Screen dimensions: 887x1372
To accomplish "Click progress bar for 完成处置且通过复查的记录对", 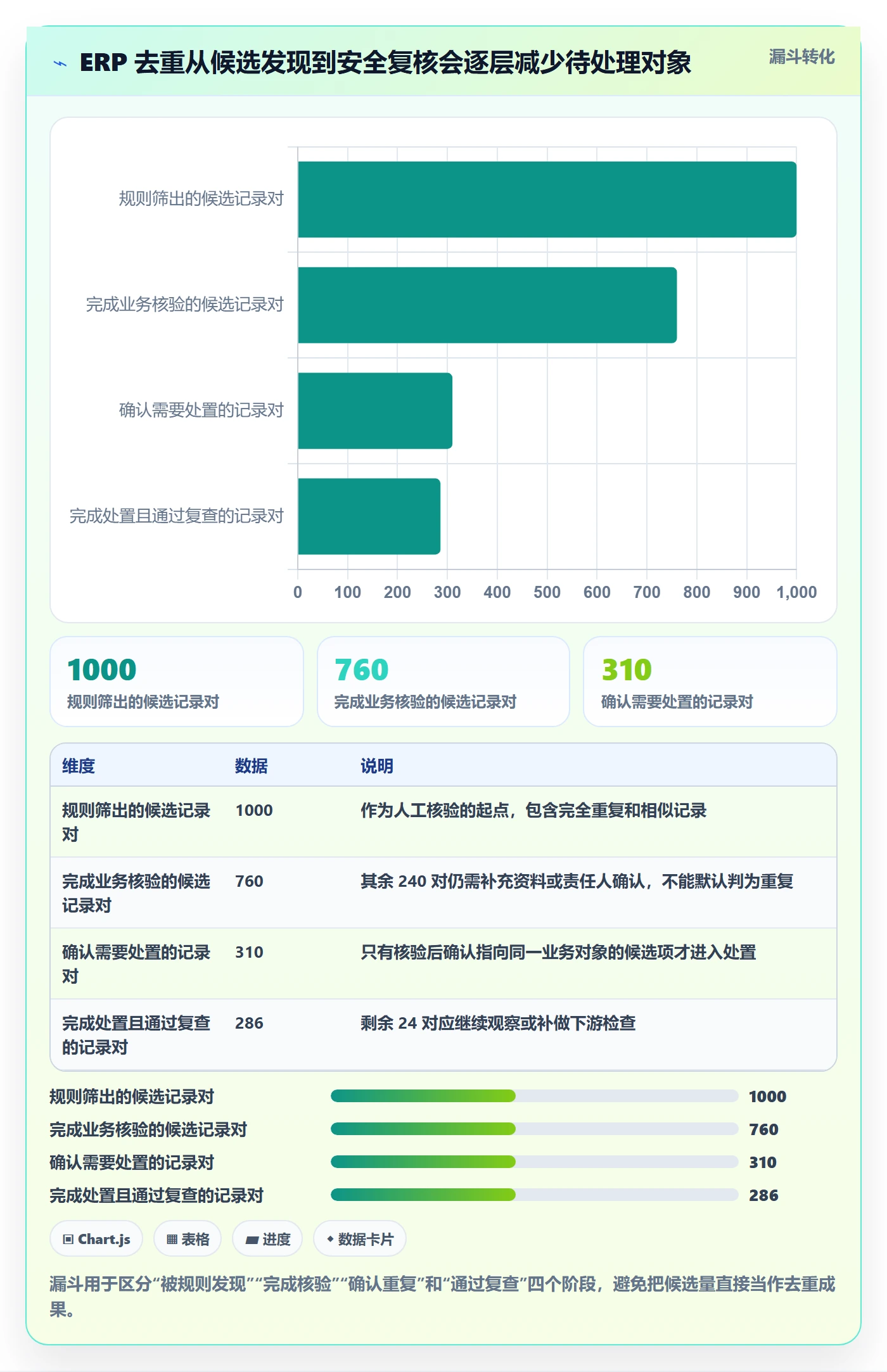I will [535, 1195].
